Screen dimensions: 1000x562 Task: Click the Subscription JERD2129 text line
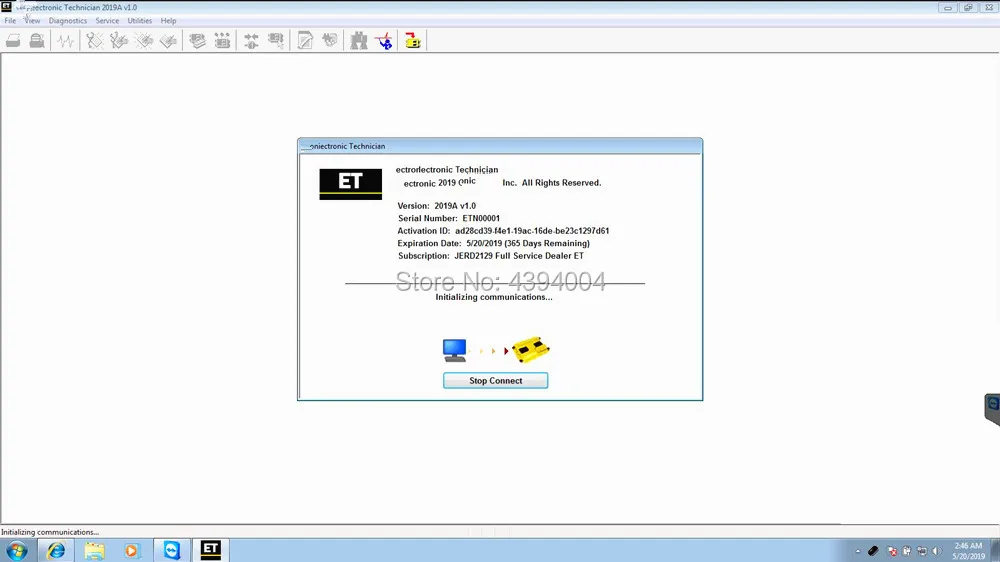coord(491,256)
